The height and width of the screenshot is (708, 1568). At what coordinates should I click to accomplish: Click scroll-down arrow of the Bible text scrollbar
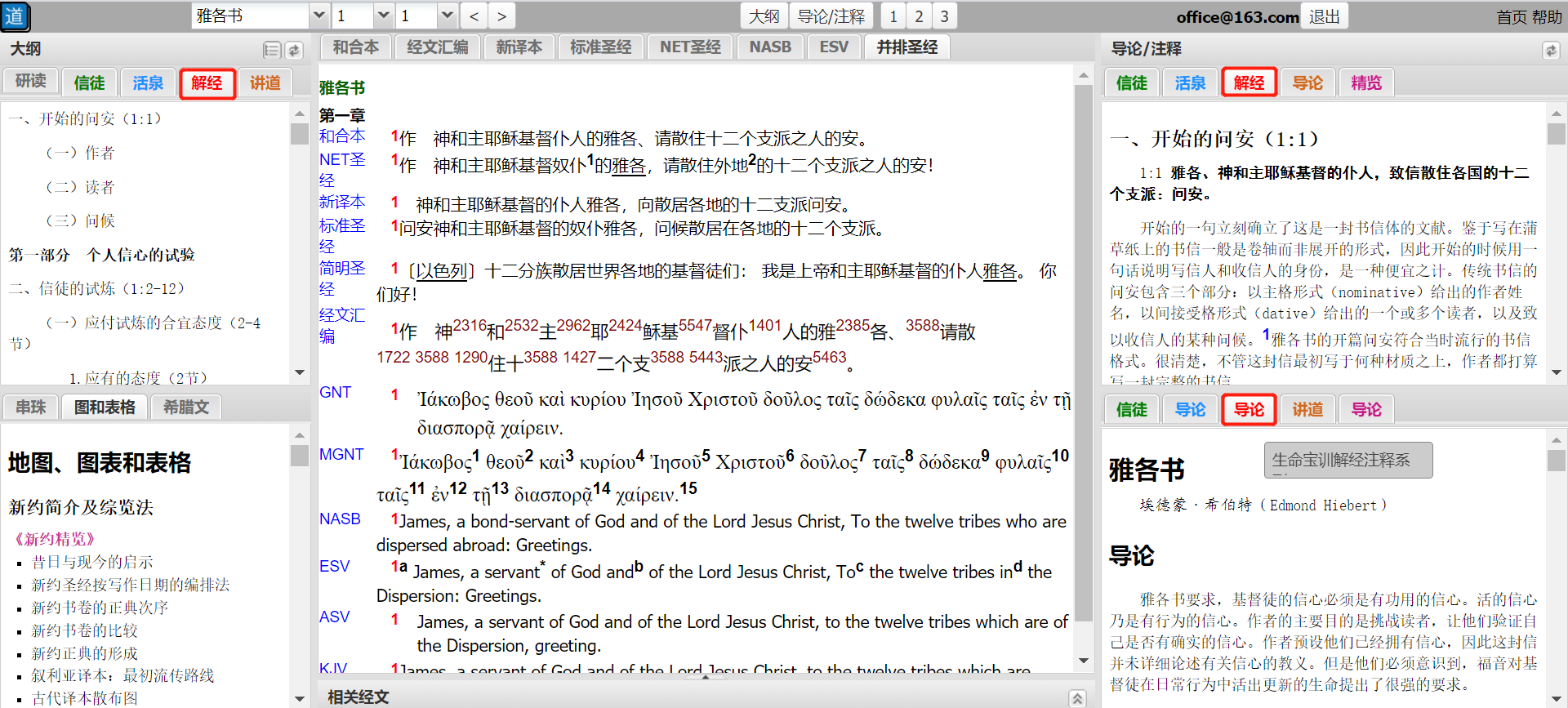[x=1084, y=661]
